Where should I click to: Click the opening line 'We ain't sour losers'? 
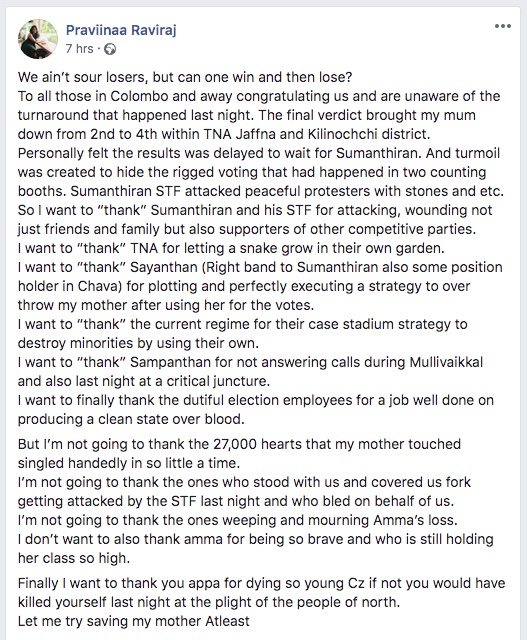pyautogui.click(x=185, y=77)
